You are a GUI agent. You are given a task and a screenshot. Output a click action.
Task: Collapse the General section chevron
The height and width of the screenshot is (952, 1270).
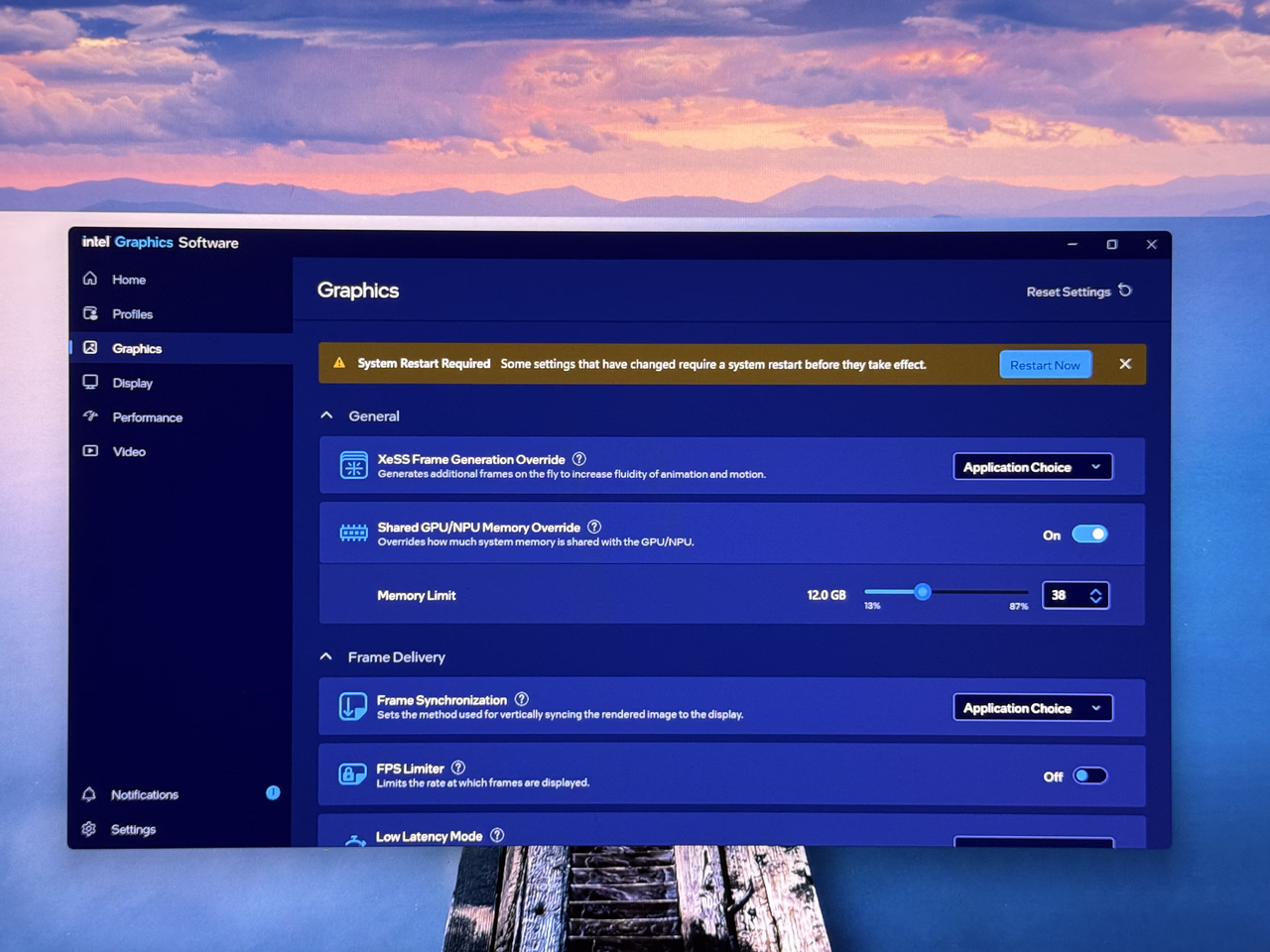[x=326, y=416]
